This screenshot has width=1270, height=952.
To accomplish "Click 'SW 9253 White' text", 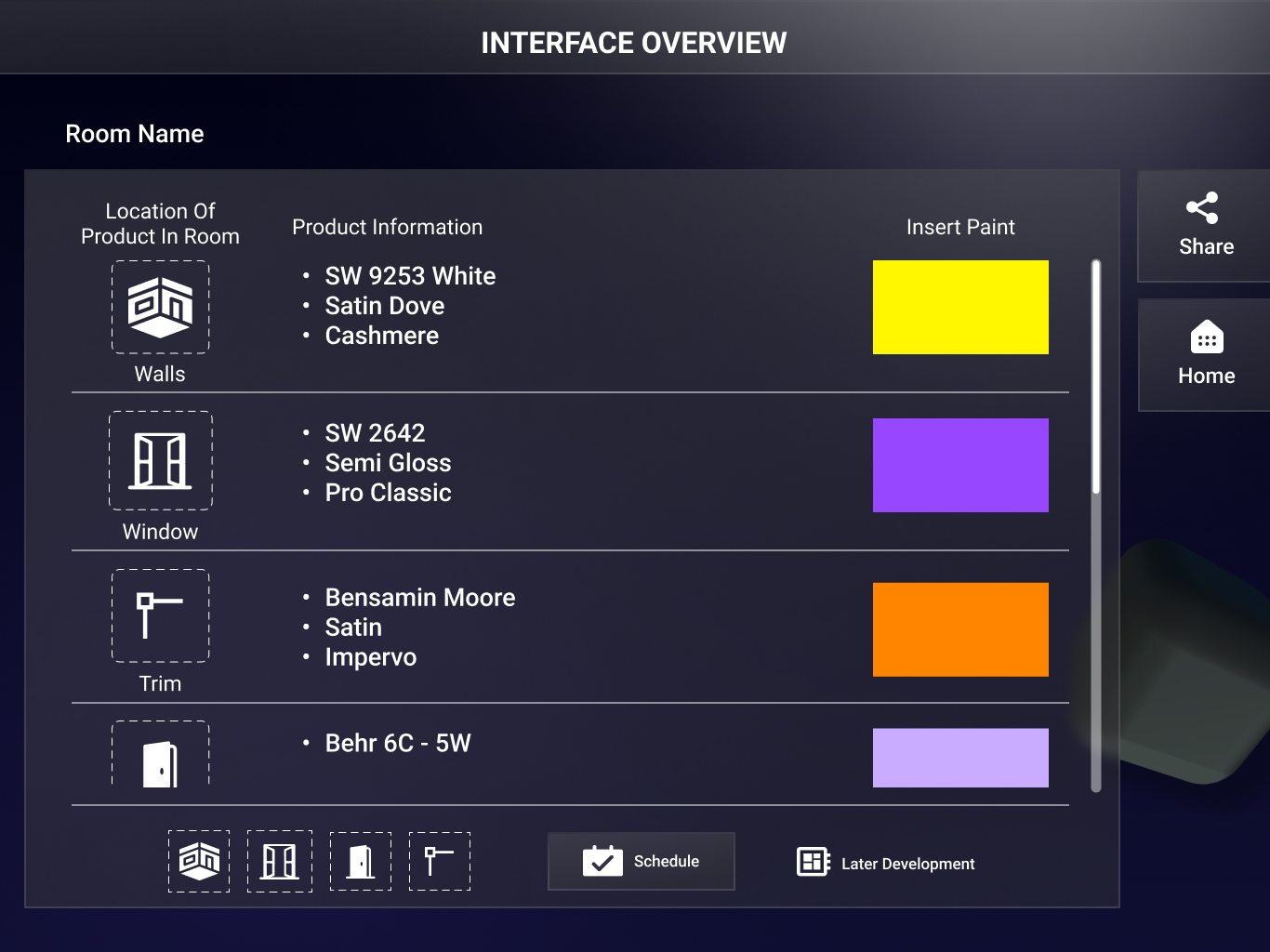I will tap(410, 276).
